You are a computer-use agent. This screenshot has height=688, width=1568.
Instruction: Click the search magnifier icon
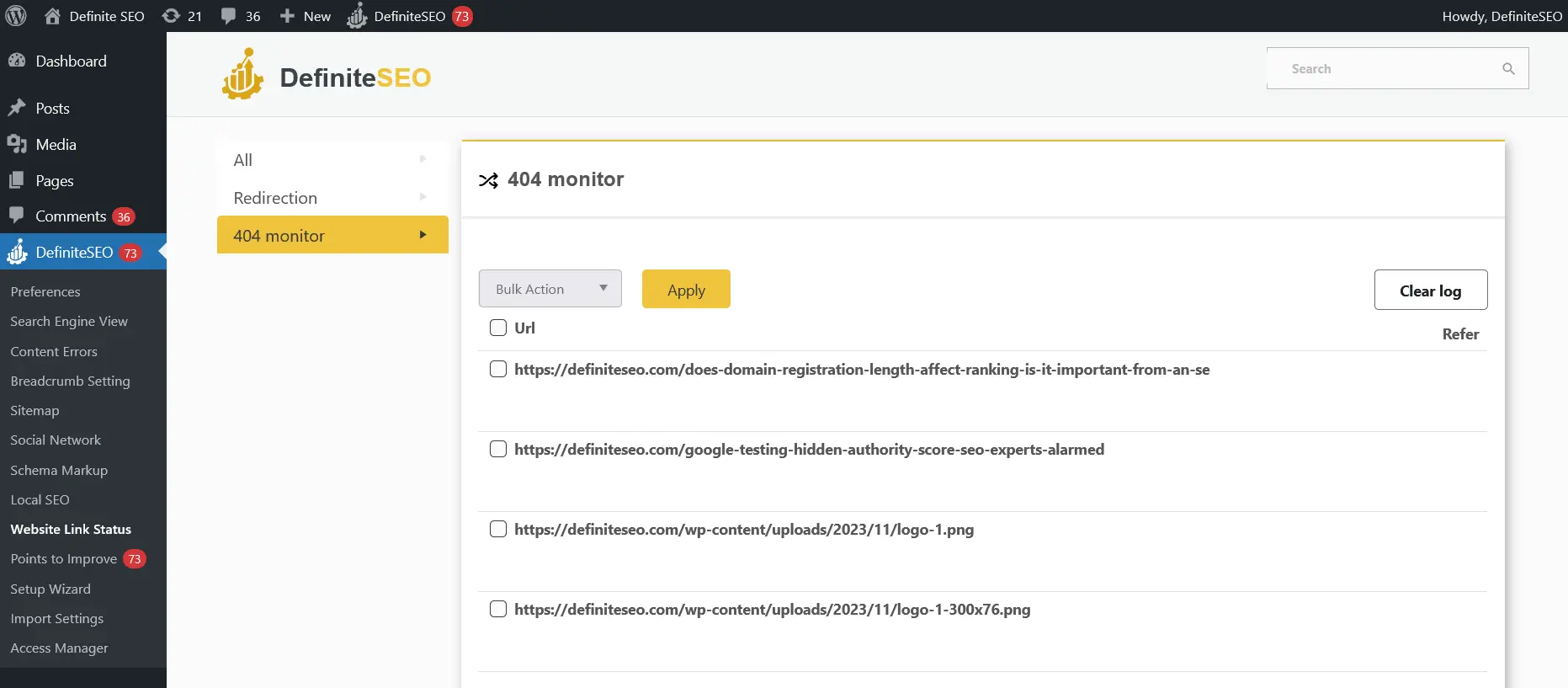pos(1508,69)
